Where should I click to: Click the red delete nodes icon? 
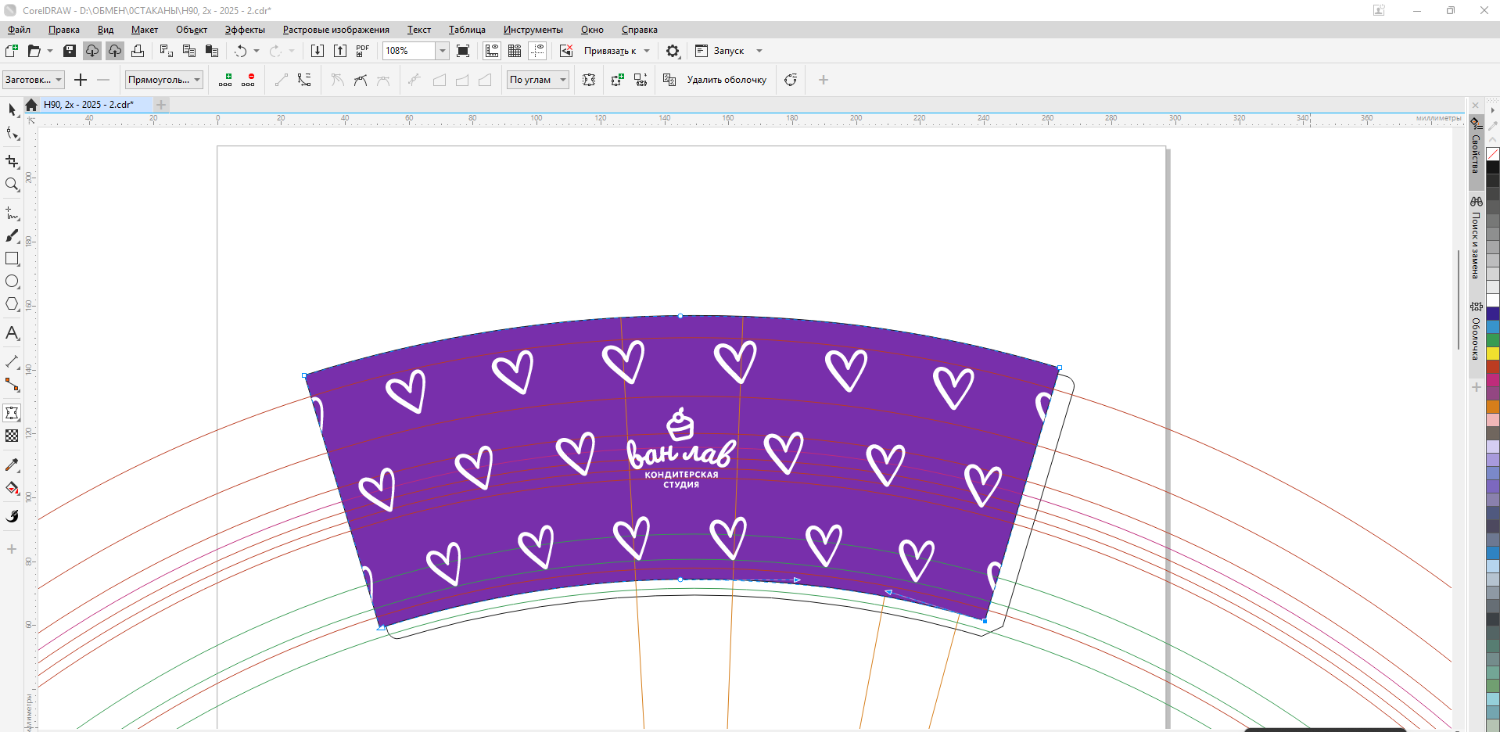(248, 80)
